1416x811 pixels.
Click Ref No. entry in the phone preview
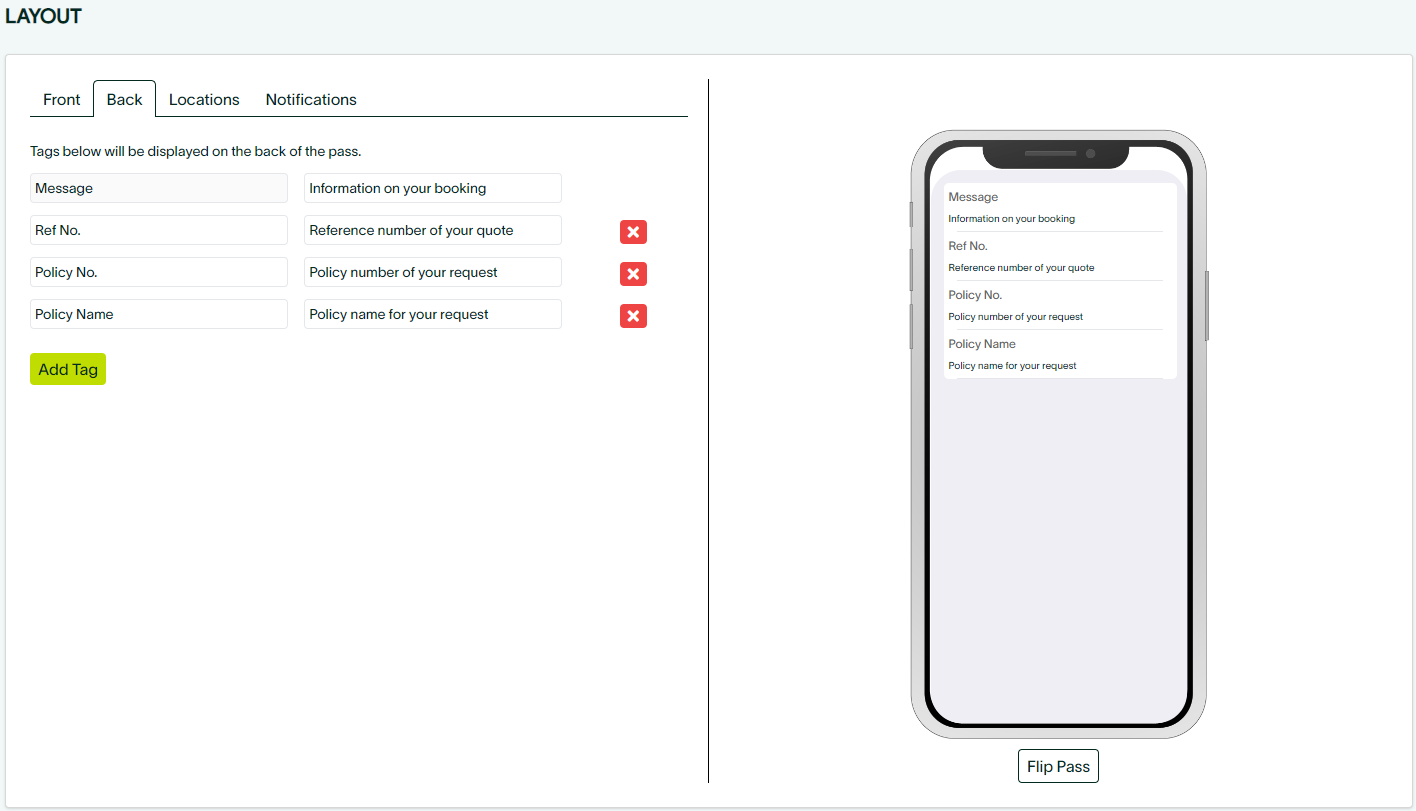click(1055, 256)
